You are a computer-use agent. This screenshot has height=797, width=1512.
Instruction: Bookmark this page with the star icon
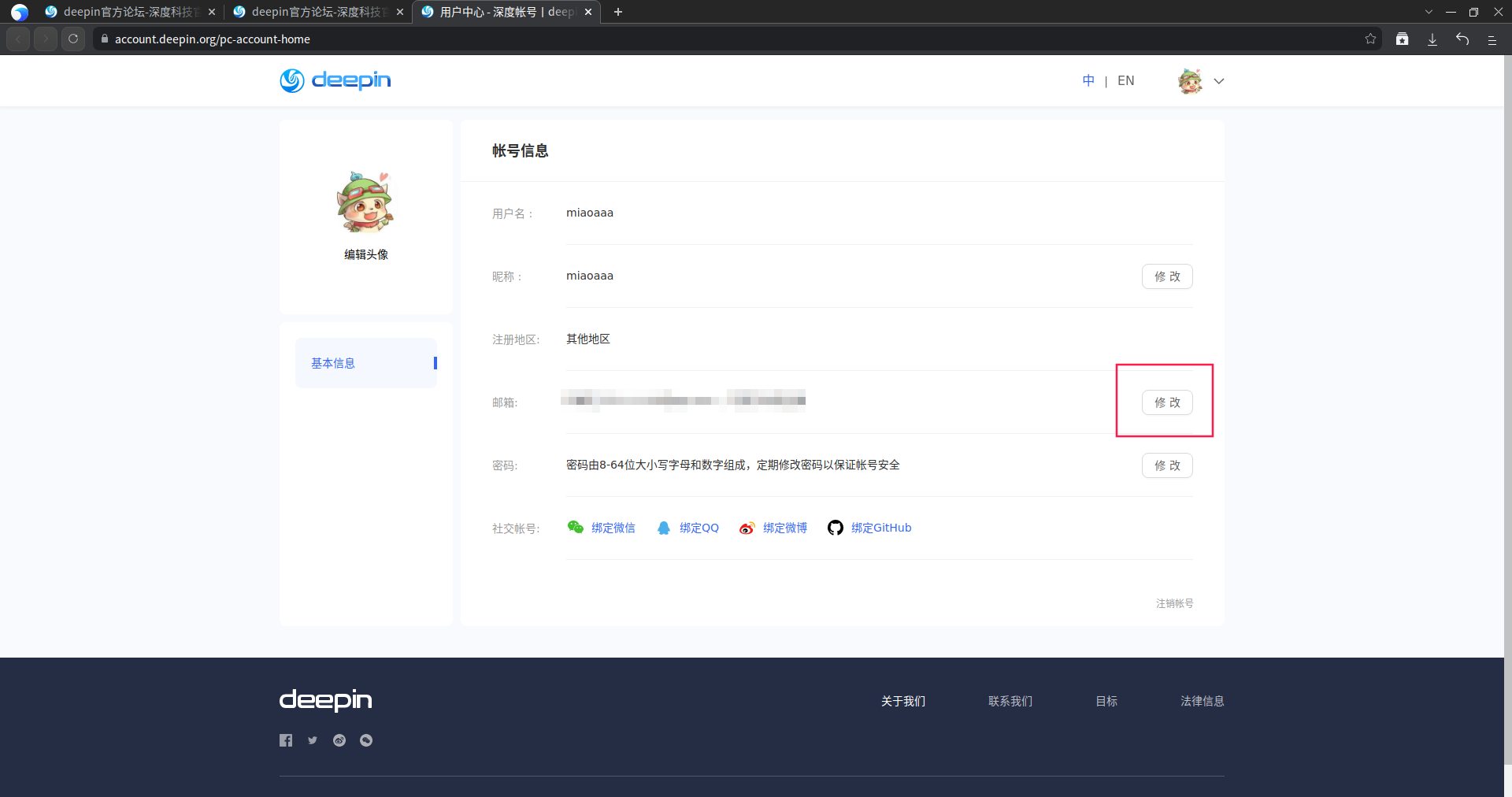coord(1370,39)
